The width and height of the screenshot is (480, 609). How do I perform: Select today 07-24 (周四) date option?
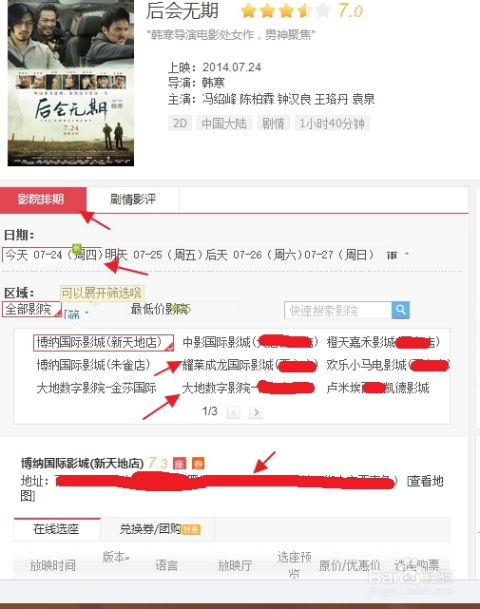(53, 255)
